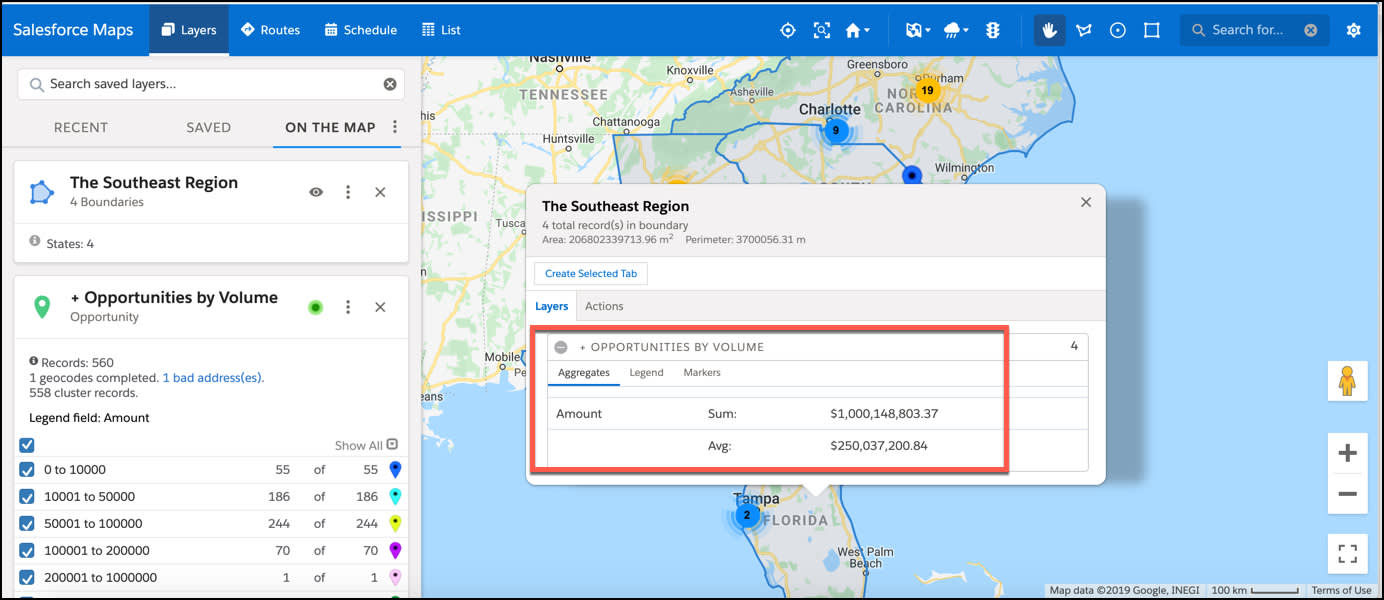Screen dimensions: 1384x600
Task: Select the circle drawing tool
Action: coord(1118,30)
